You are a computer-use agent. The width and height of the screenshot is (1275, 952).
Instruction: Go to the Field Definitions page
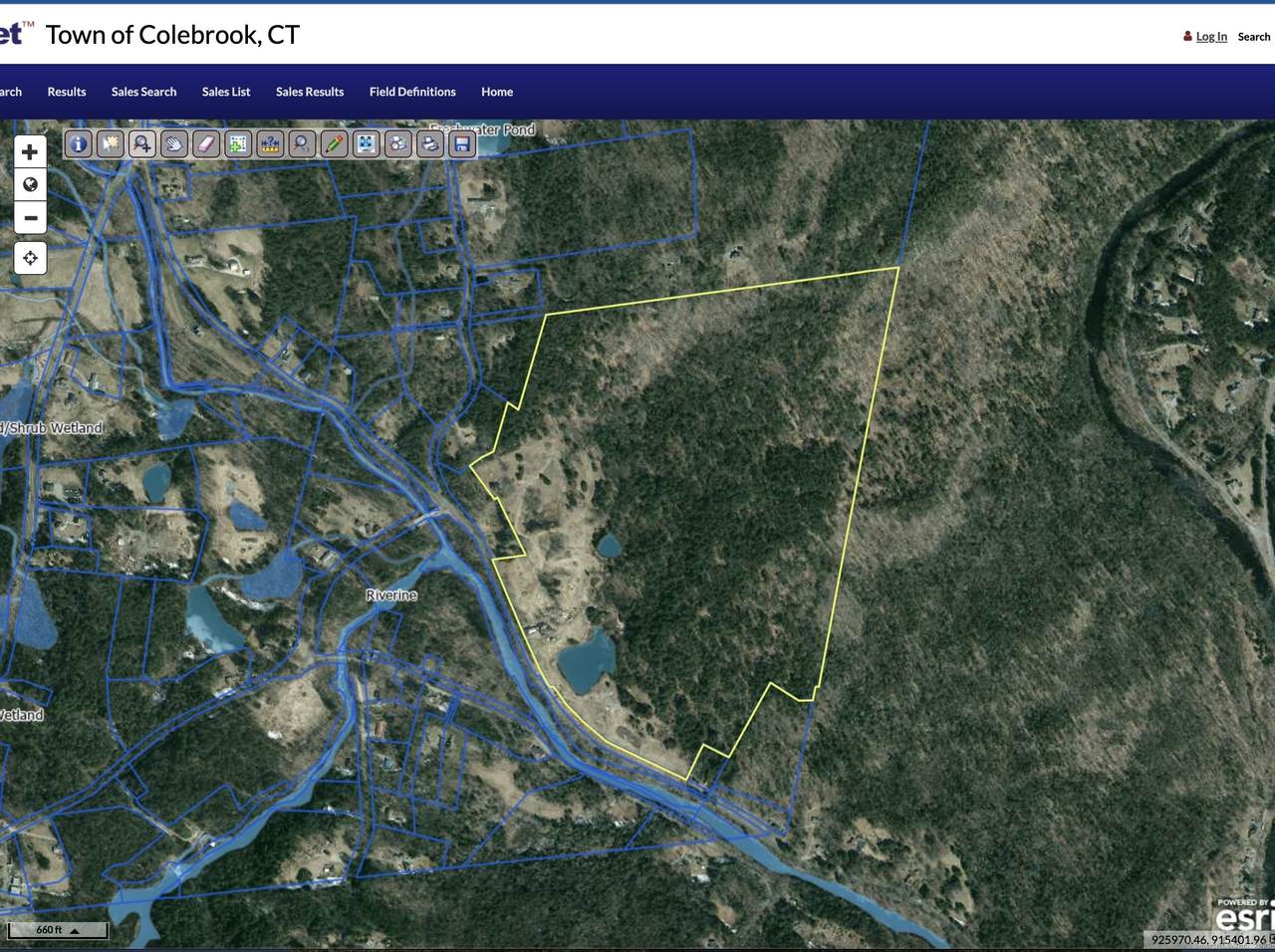click(x=412, y=92)
